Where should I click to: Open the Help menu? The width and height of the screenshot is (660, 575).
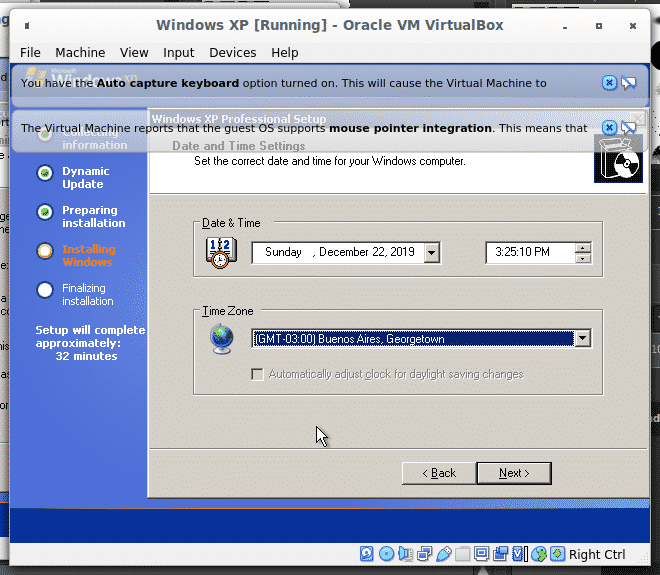click(285, 53)
